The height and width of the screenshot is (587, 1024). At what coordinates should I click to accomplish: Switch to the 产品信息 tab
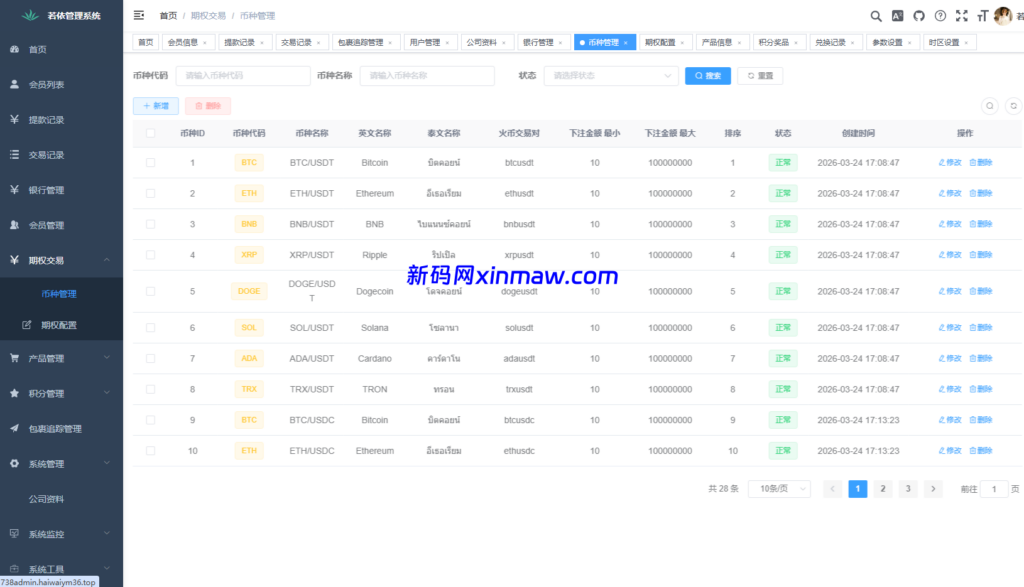[722, 42]
